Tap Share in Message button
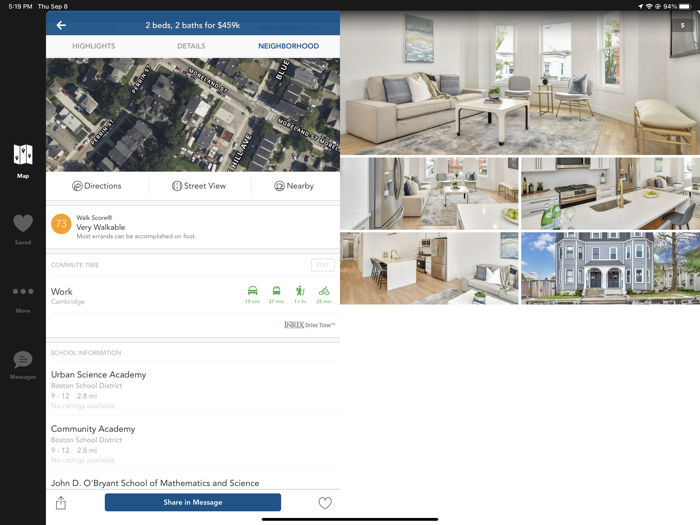700x525 pixels. pos(193,502)
